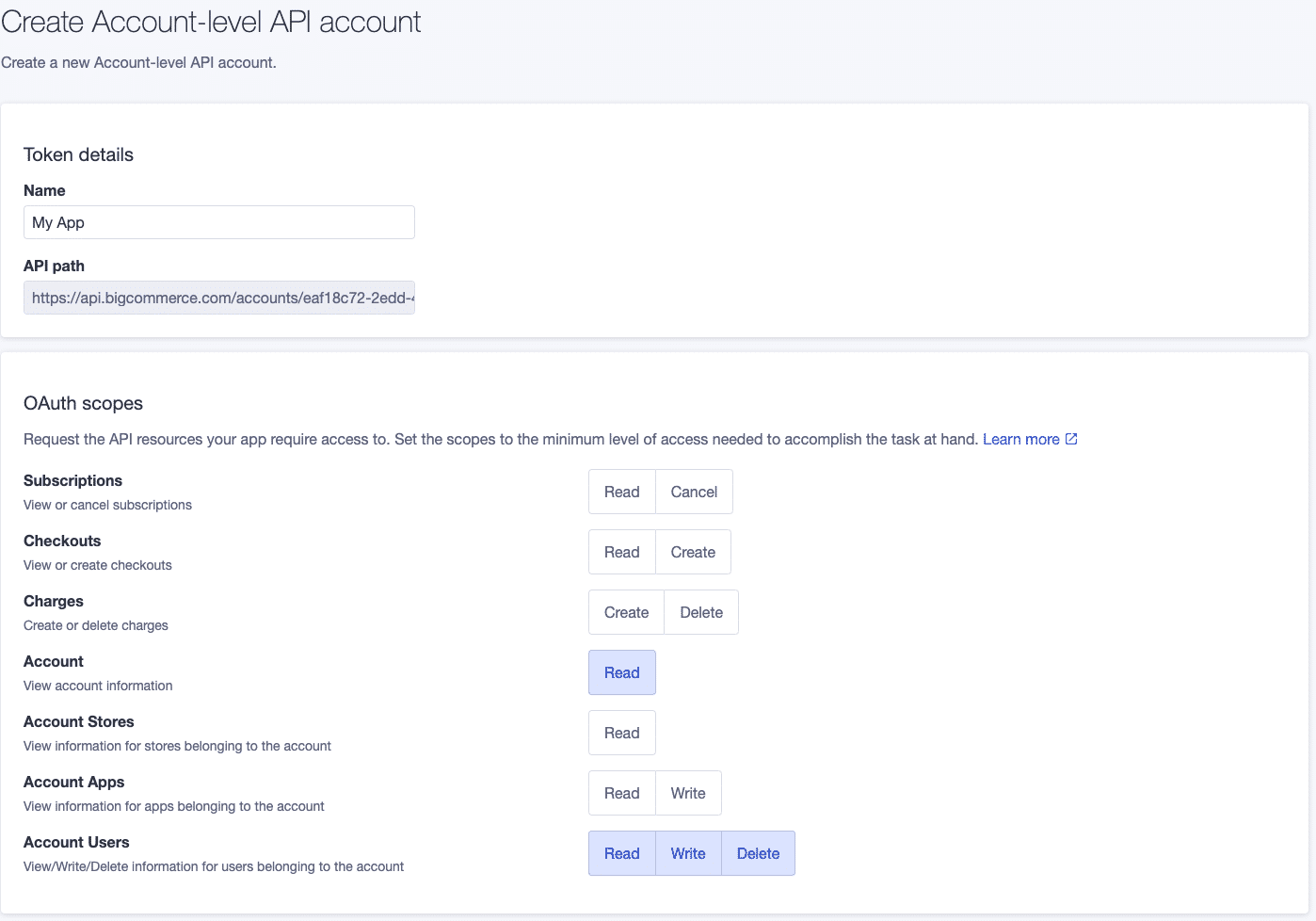
Task: Disable the Write scope for Account Users
Action: tap(688, 852)
